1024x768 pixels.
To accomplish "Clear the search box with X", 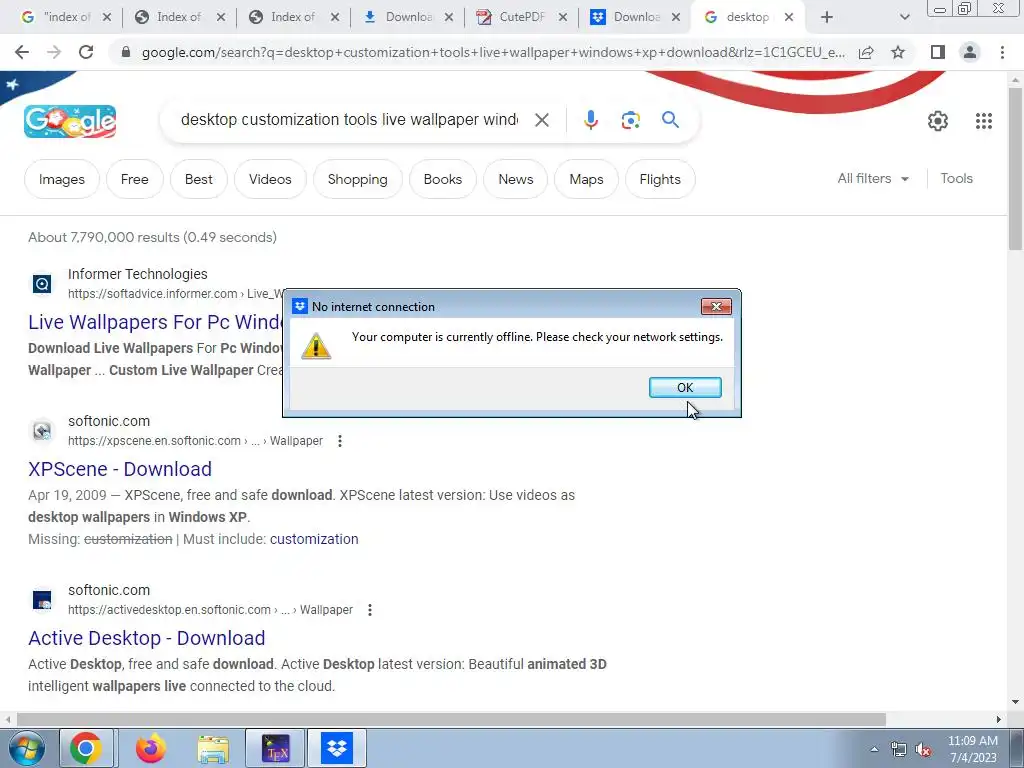I will [541, 120].
